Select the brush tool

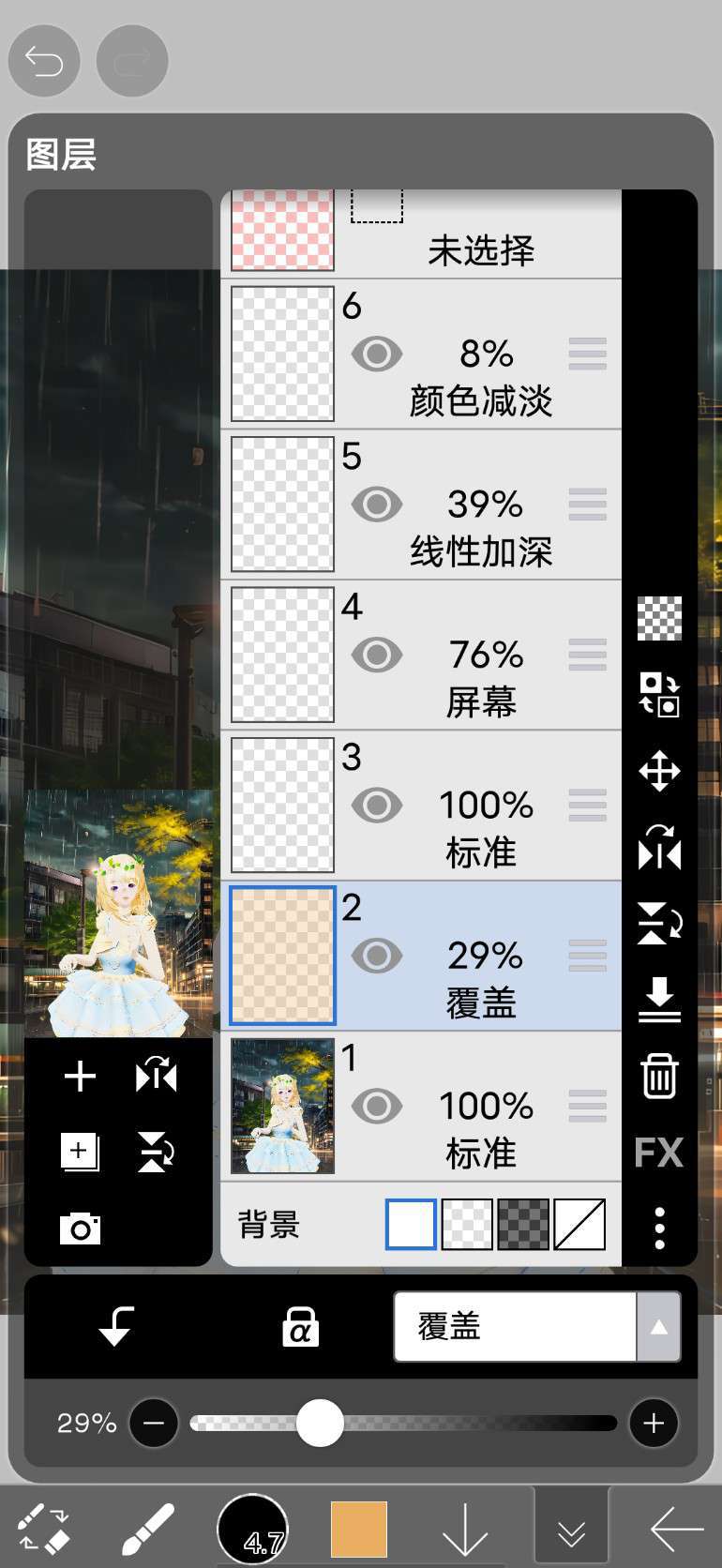point(148,1530)
